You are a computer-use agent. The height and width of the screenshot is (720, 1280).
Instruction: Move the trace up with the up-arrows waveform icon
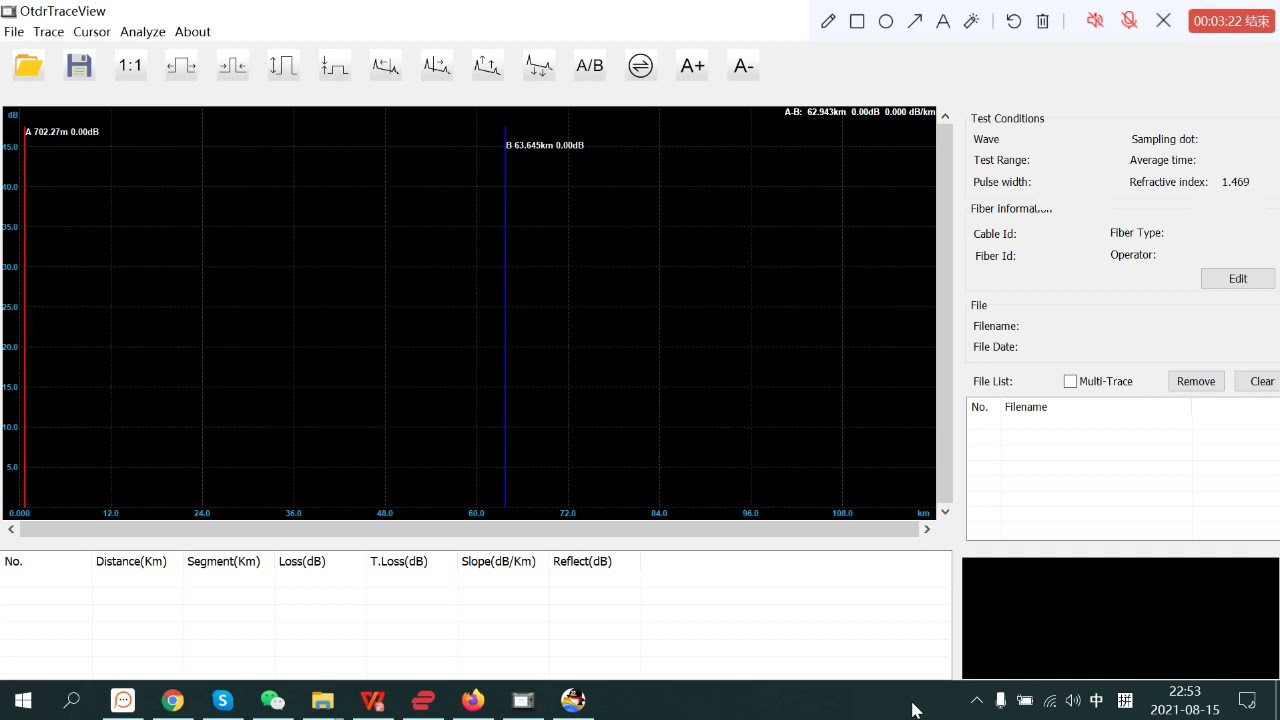pos(488,66)
